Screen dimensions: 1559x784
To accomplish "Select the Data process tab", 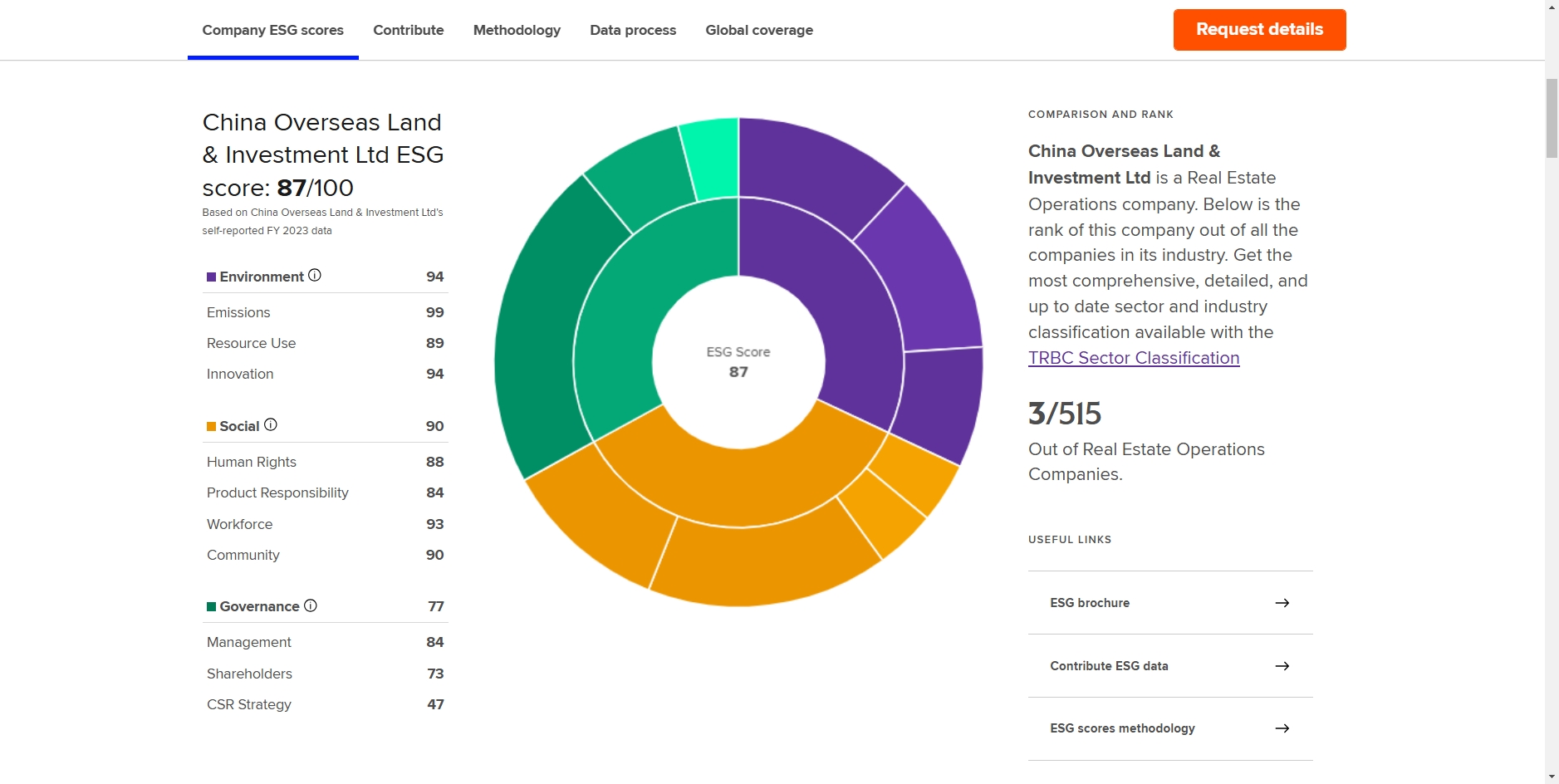I will pos(633,30).
